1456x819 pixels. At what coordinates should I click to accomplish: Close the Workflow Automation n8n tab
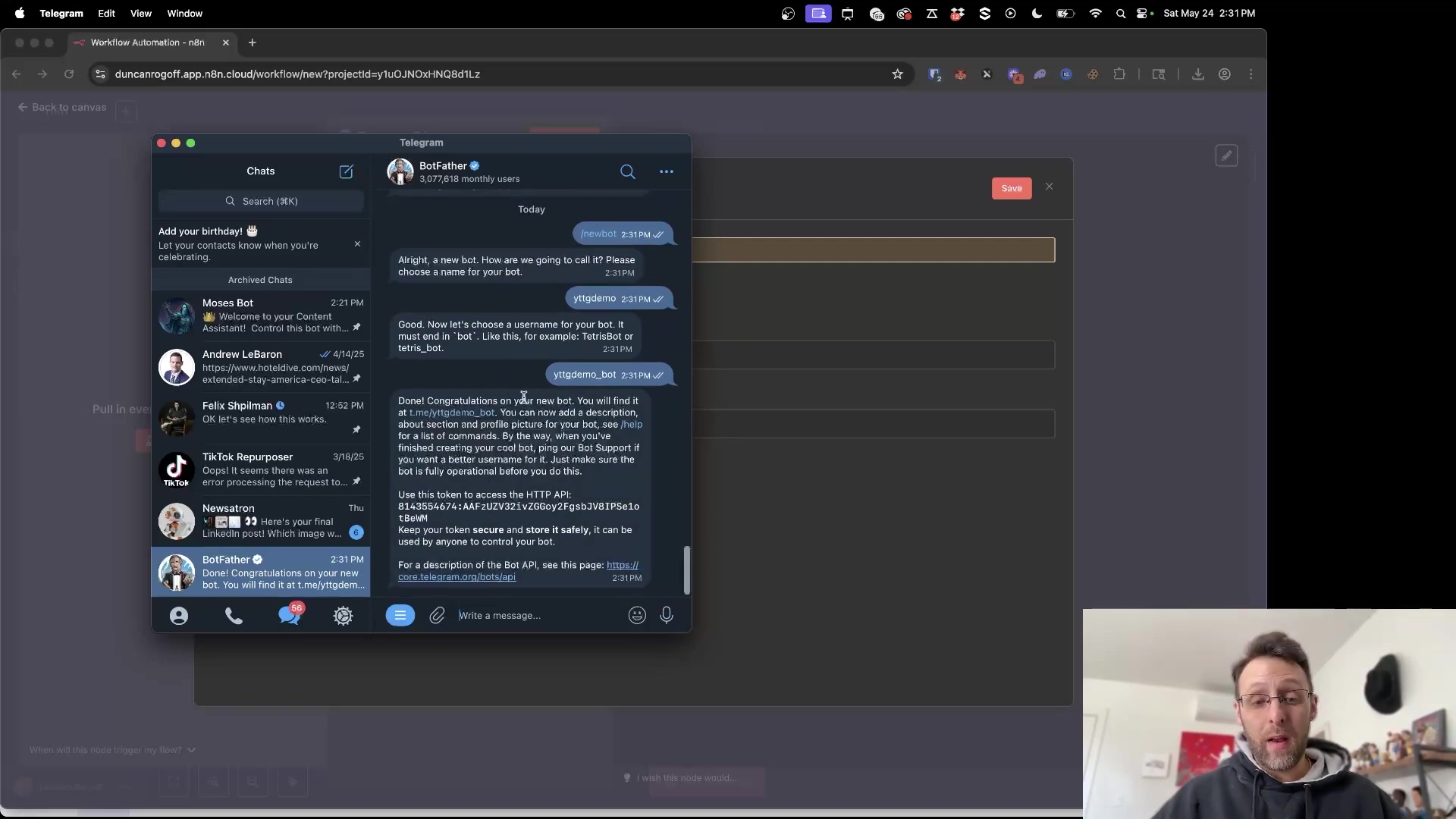(225, 42)
